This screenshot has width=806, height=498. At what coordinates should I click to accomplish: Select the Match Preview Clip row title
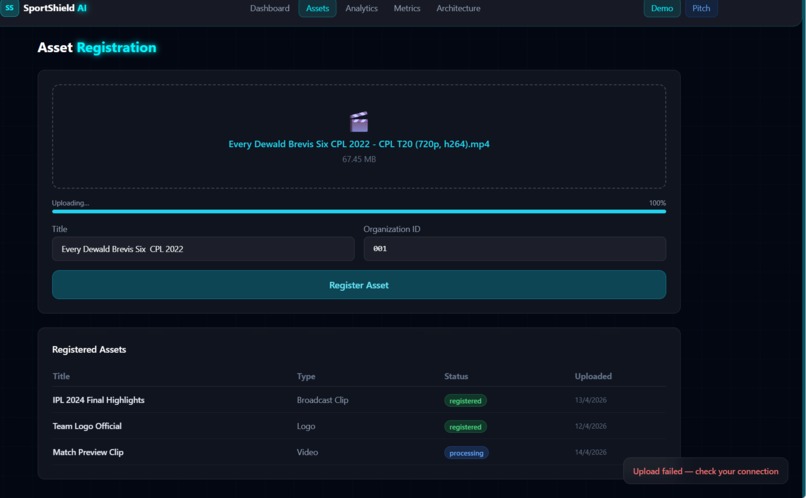(x=88, y=452)
